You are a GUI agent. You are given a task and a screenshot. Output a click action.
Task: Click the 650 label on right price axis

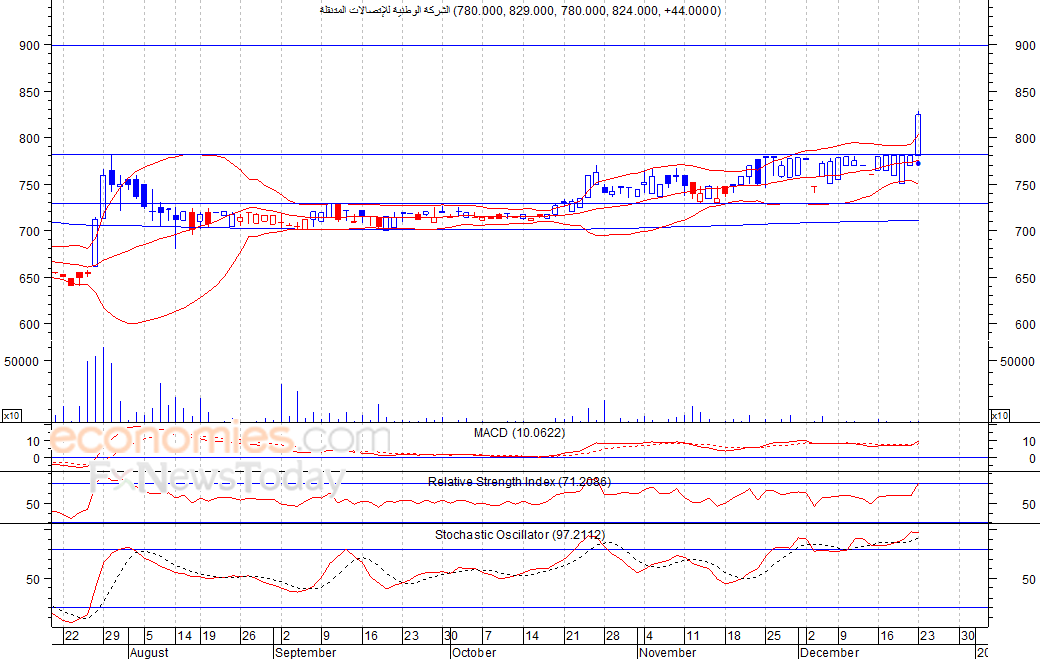pos(1025,278)
